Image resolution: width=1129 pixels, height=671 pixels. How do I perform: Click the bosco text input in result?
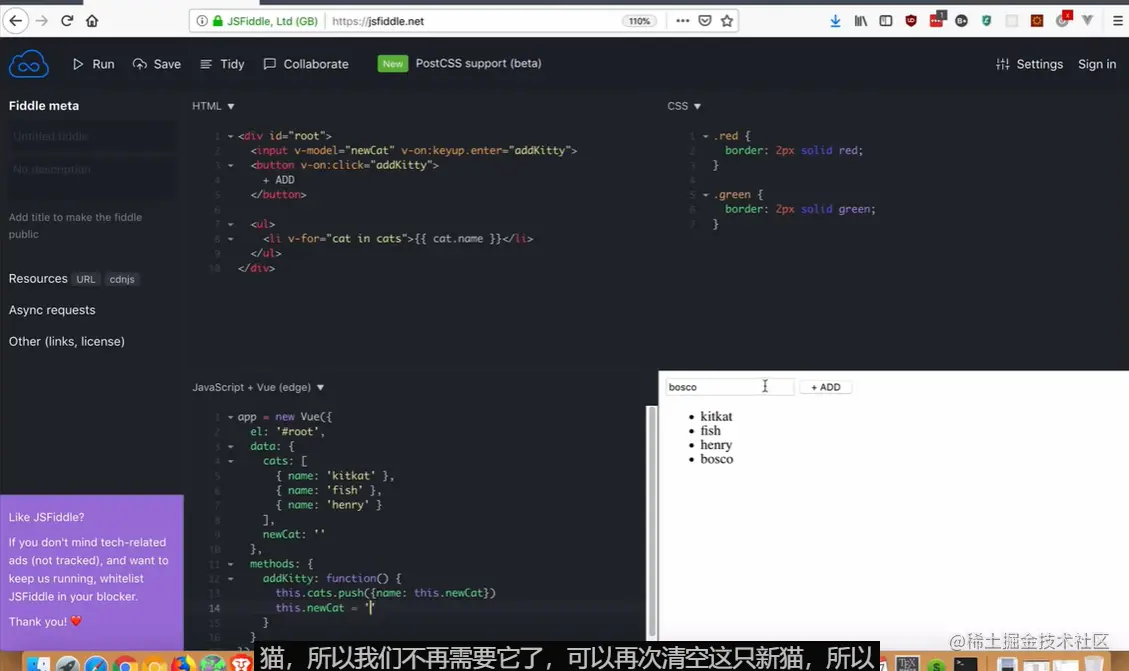click(729, 387)
